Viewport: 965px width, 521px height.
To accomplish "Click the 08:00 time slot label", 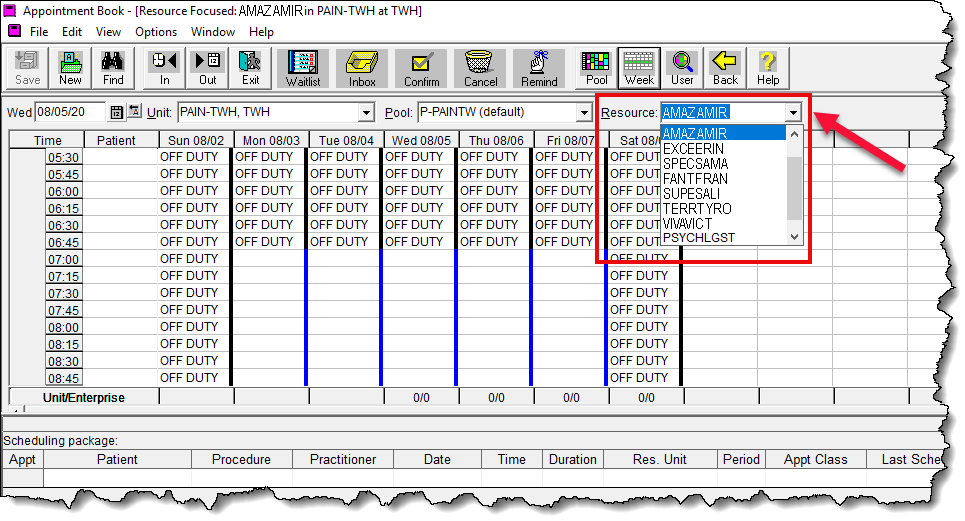I will tap(63, 327).
